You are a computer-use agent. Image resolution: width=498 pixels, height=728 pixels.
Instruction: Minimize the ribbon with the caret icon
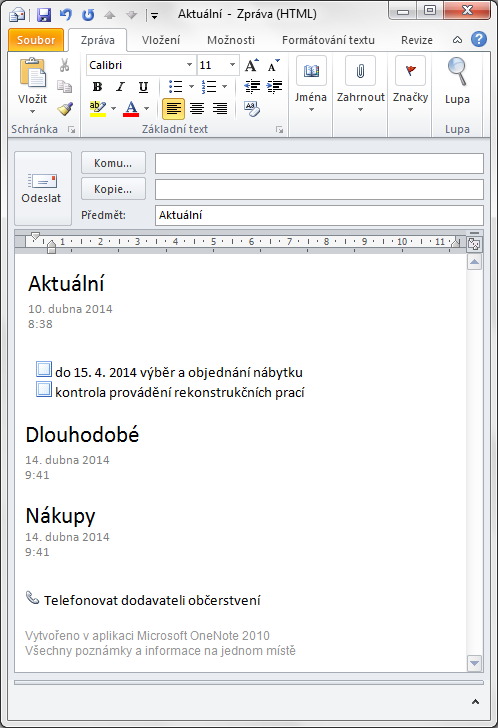(x=457, y=40)
